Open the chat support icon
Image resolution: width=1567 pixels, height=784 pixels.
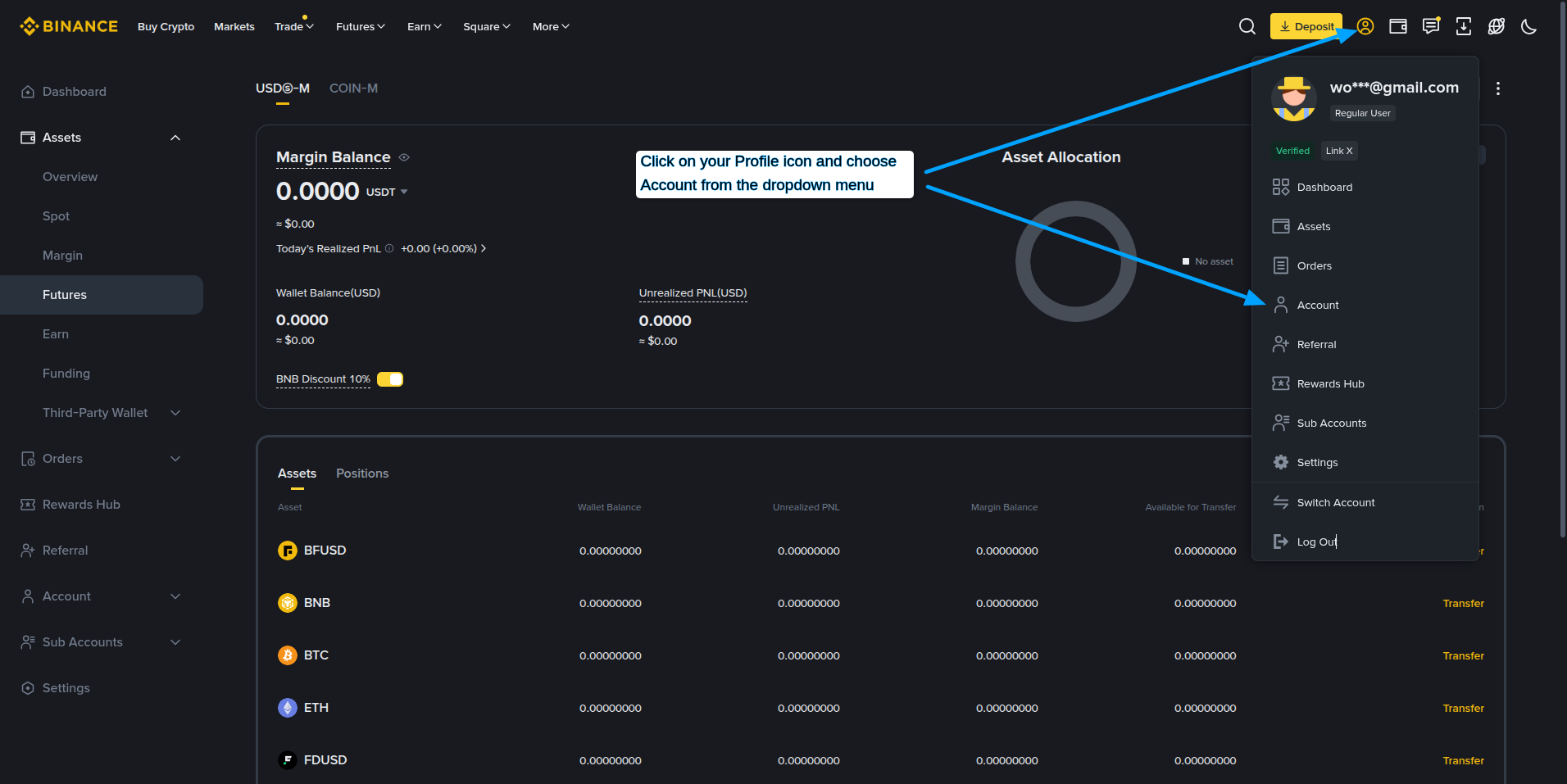click(1431, 26)
